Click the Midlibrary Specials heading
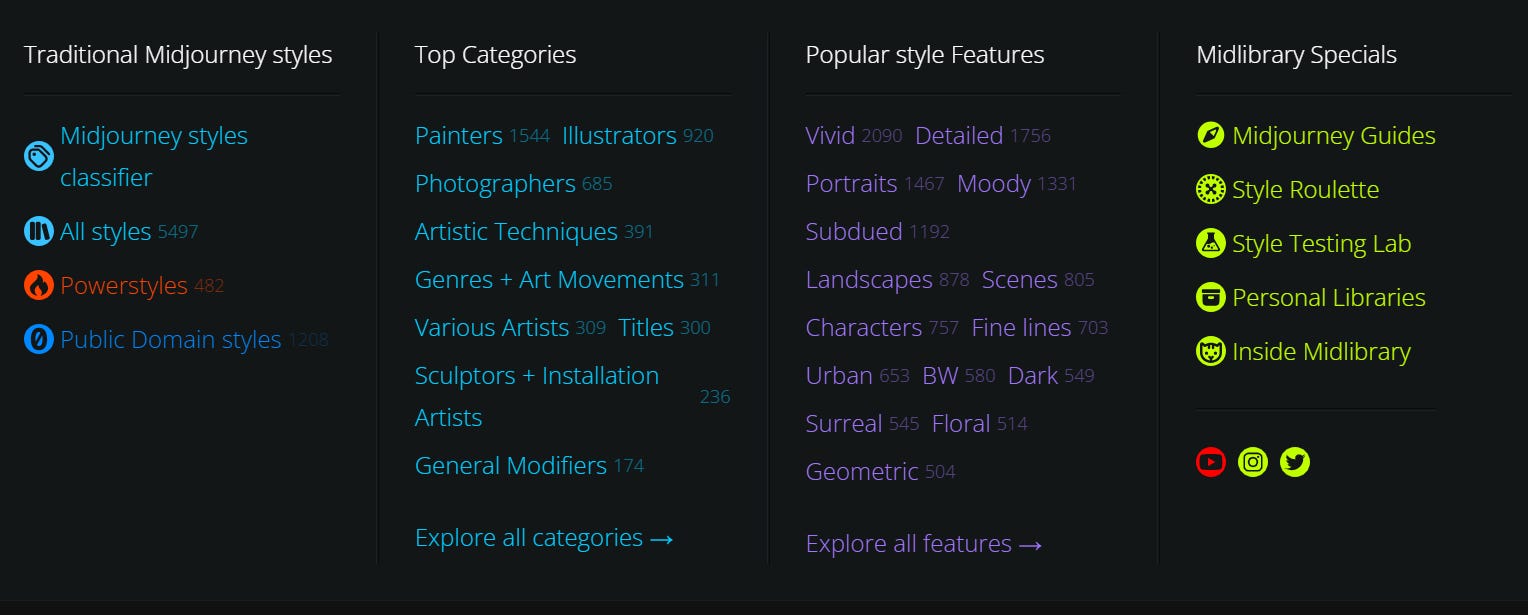This screenshot has width=1528, height=615. click(1297, 55)
